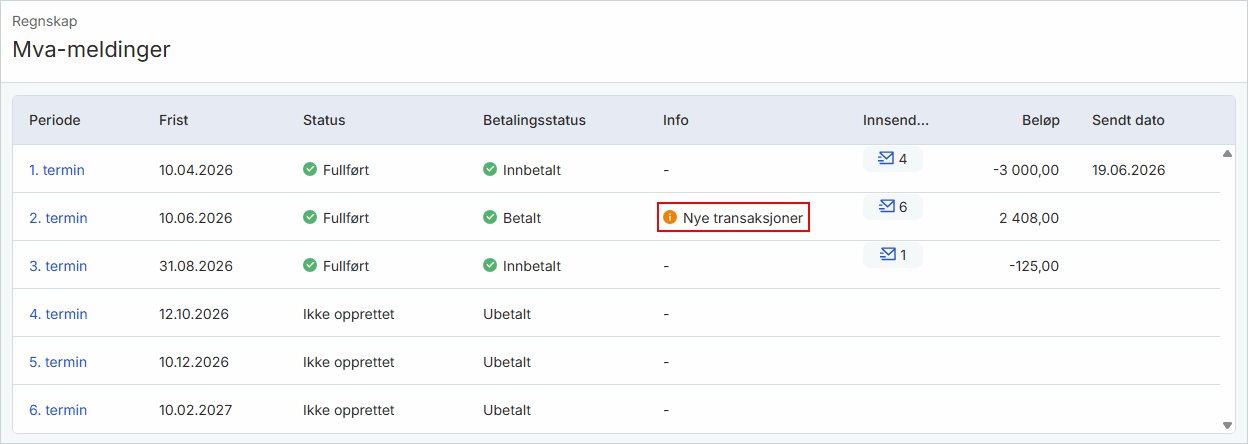
Task: Click the date 31.08.2026
Action: [x=195, y=266]
